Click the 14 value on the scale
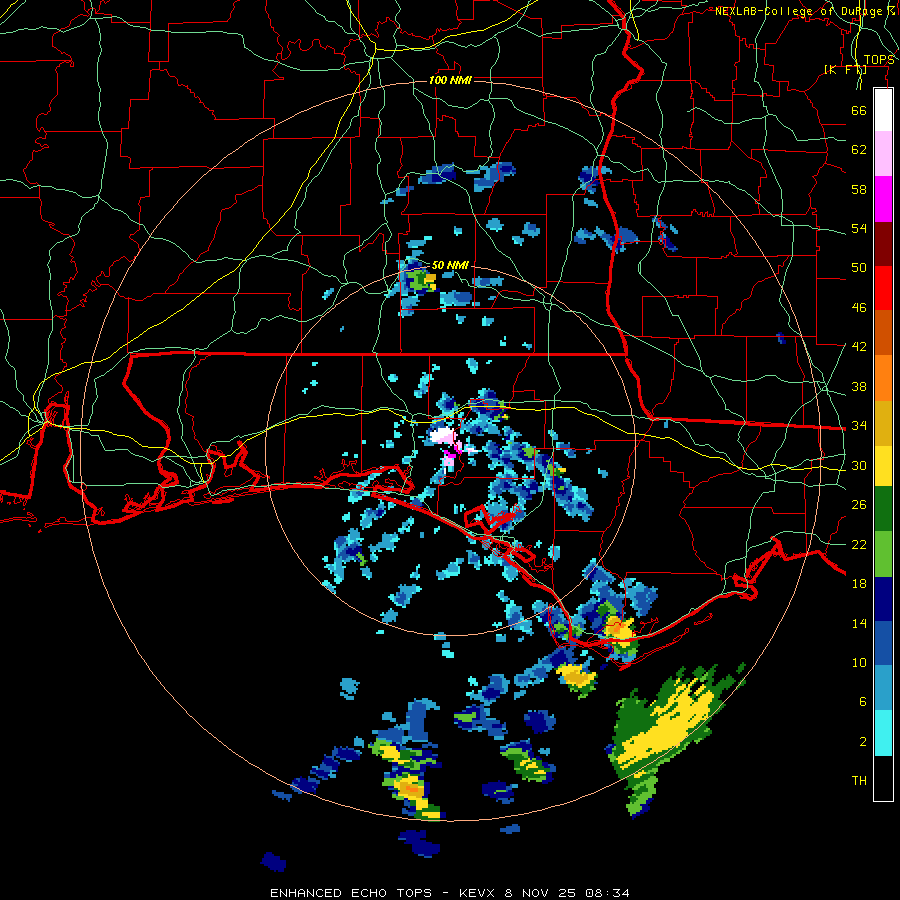The image size is (900, 900). 859,623
